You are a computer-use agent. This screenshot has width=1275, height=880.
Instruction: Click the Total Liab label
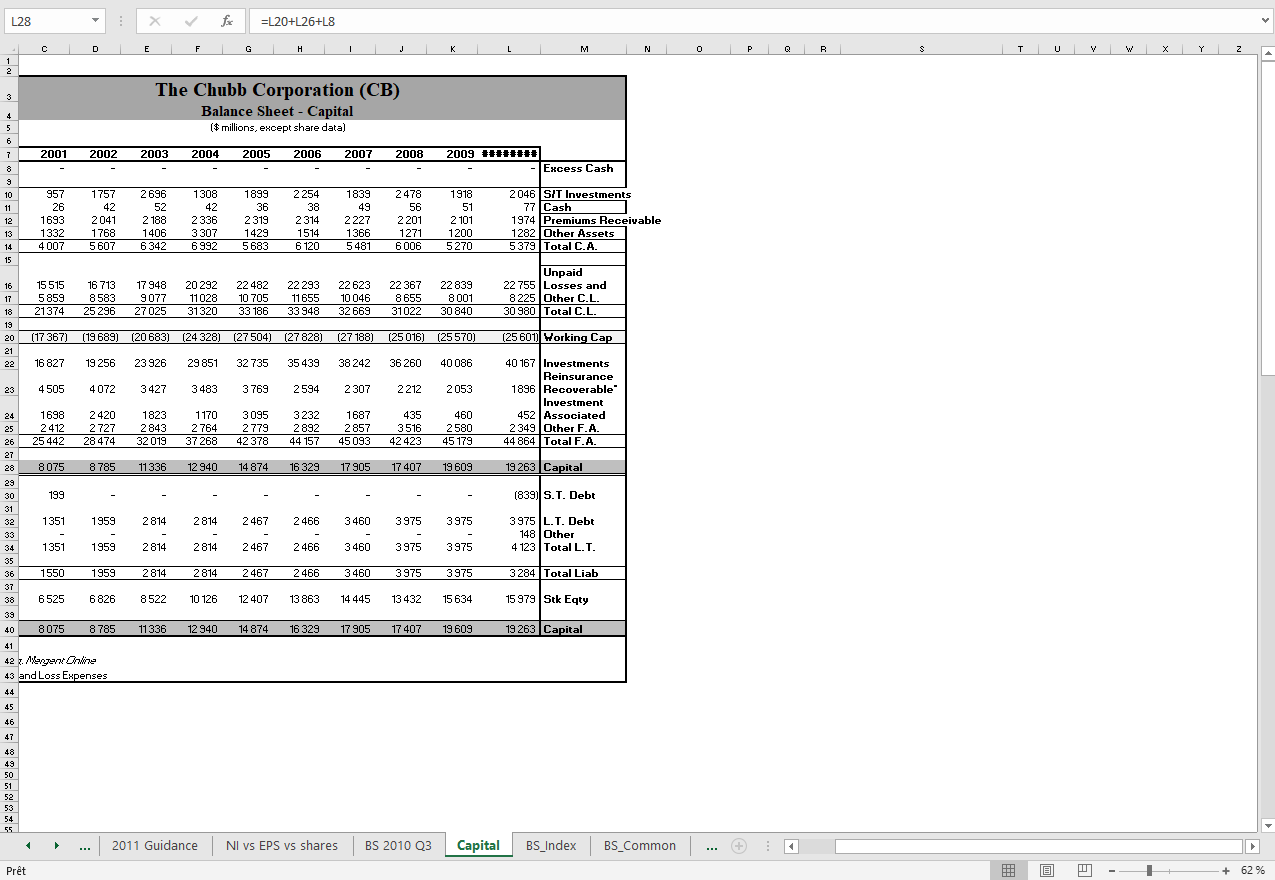pos(571,573)
